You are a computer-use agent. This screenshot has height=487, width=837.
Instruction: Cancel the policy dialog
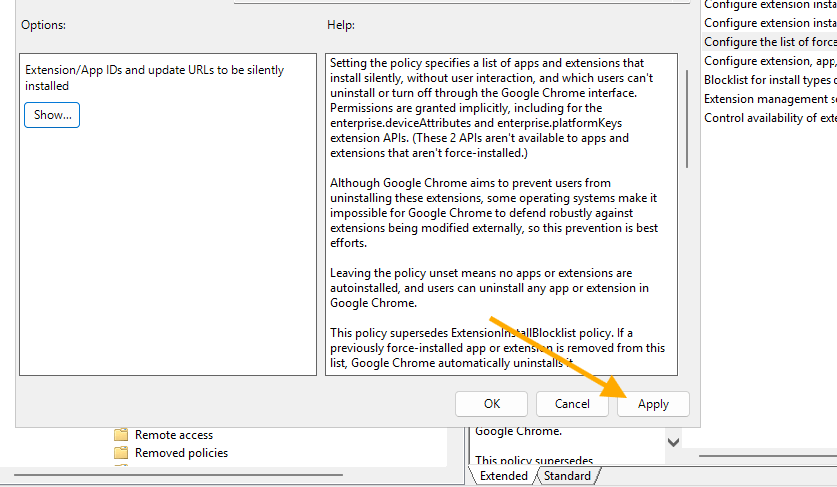pos(572,404)
